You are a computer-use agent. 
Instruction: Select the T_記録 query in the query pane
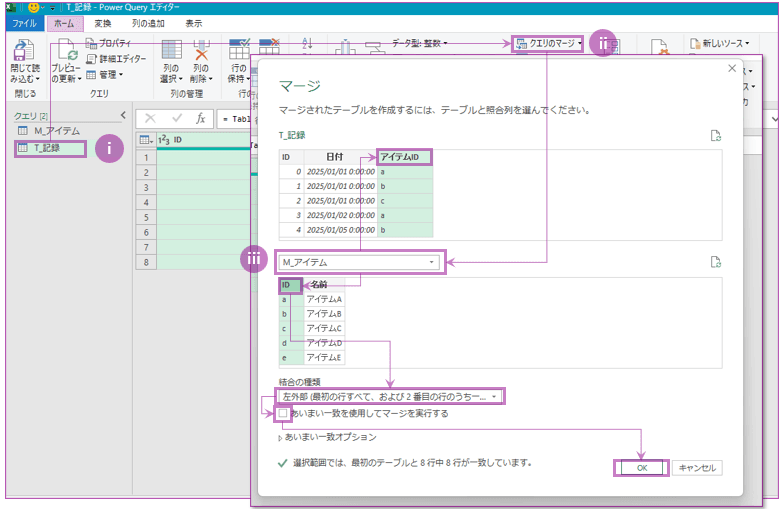[46, 148]
